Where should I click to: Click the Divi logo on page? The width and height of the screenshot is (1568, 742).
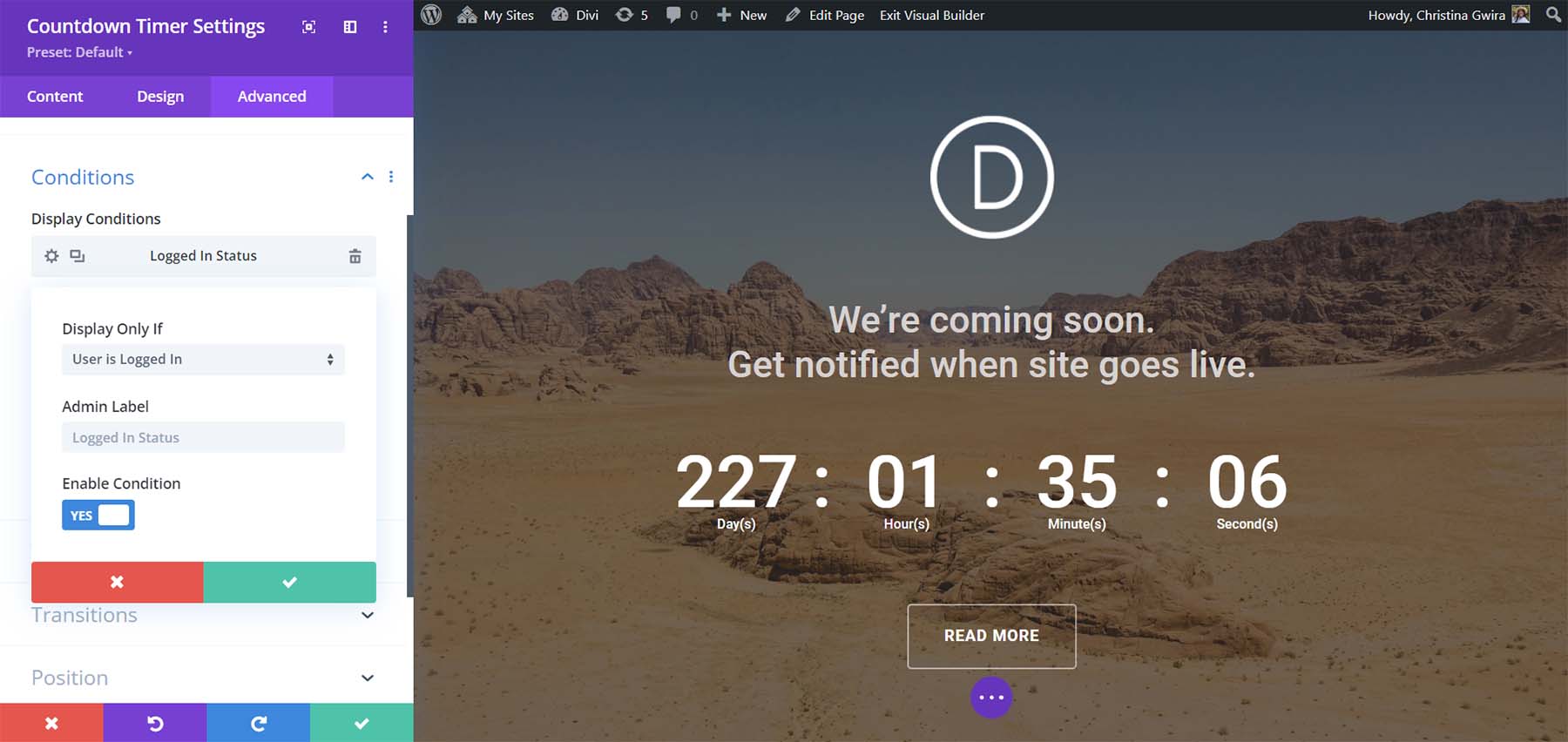[991, 177]
